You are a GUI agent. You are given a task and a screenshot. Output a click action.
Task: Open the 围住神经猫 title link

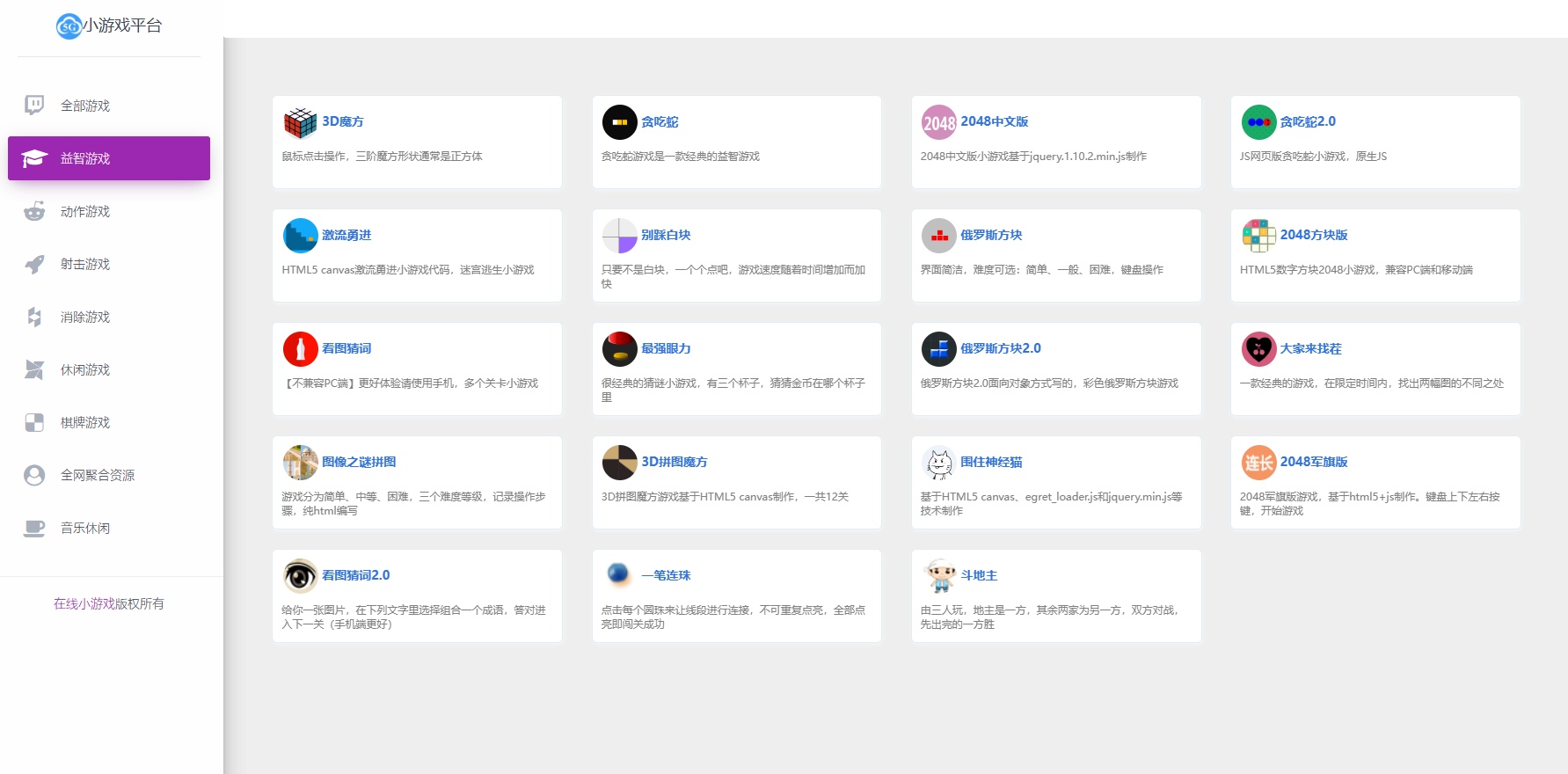coord(991,462)
